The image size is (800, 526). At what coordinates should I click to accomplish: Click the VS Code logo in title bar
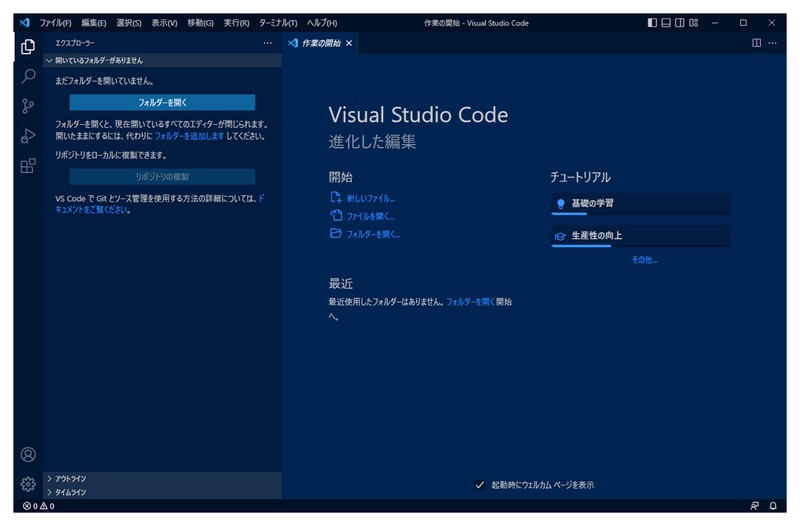coord(24,23)
